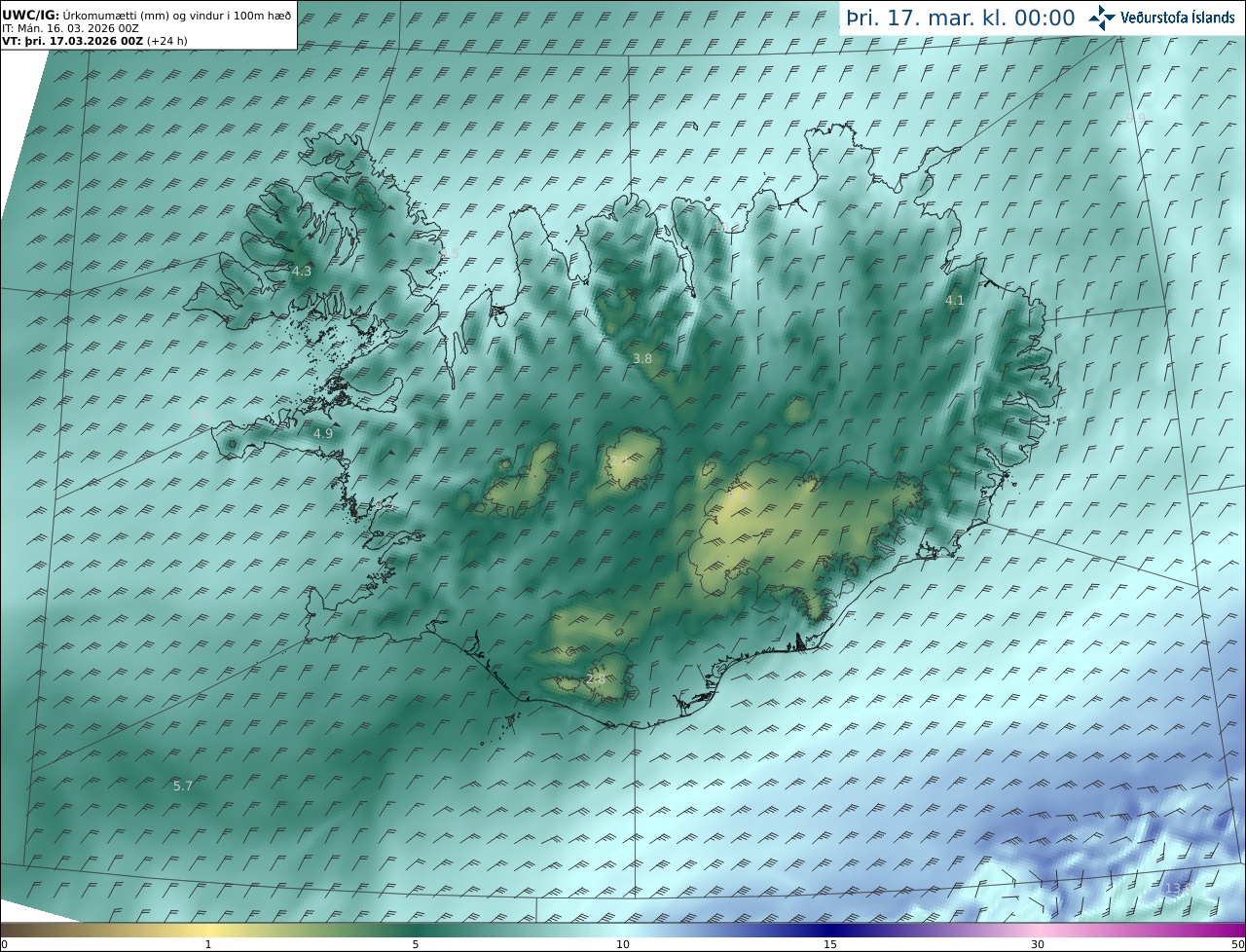Click the date heading Þri. 17. mar. kl. 00:00
The image size is (1246, 952).
[961, 18]
